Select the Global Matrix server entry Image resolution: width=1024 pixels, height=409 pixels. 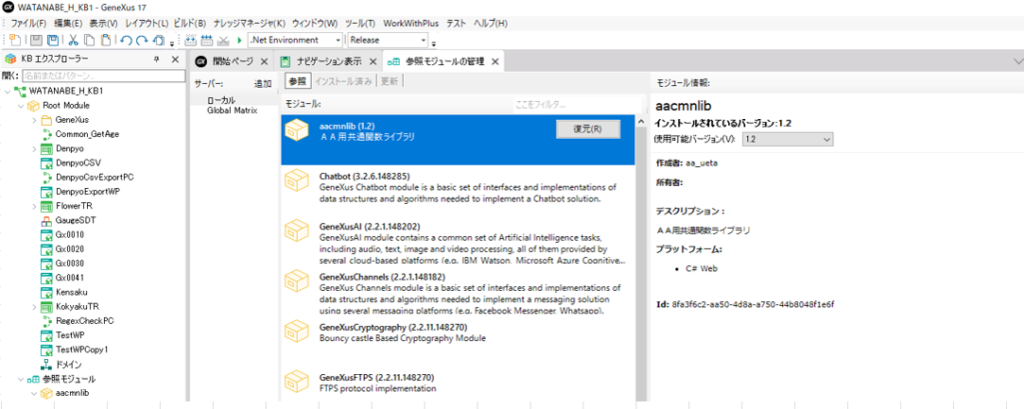[232, 110]
